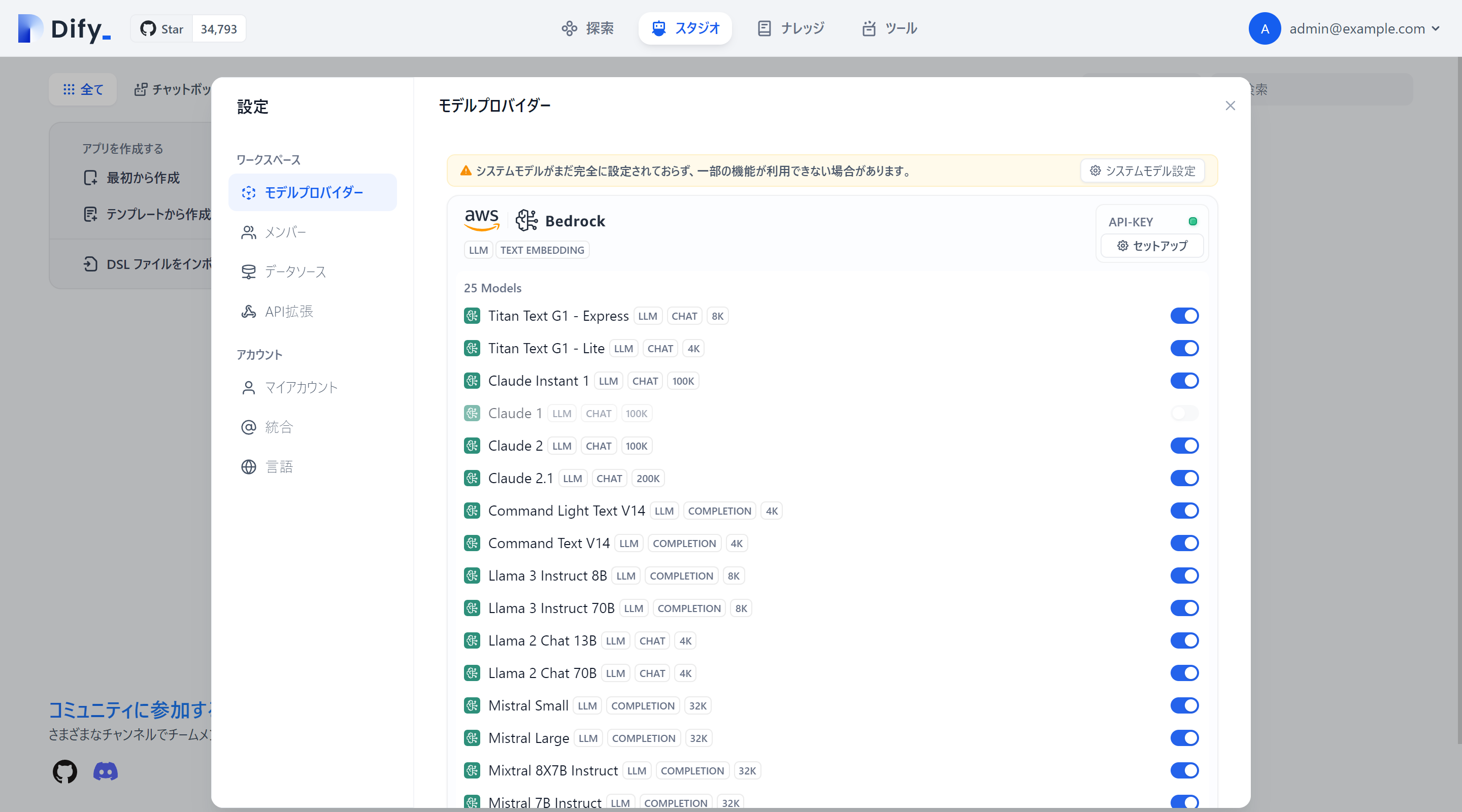Open システムモデル設定
Screen dimensions: 1462x812
tap(1142, 170)
